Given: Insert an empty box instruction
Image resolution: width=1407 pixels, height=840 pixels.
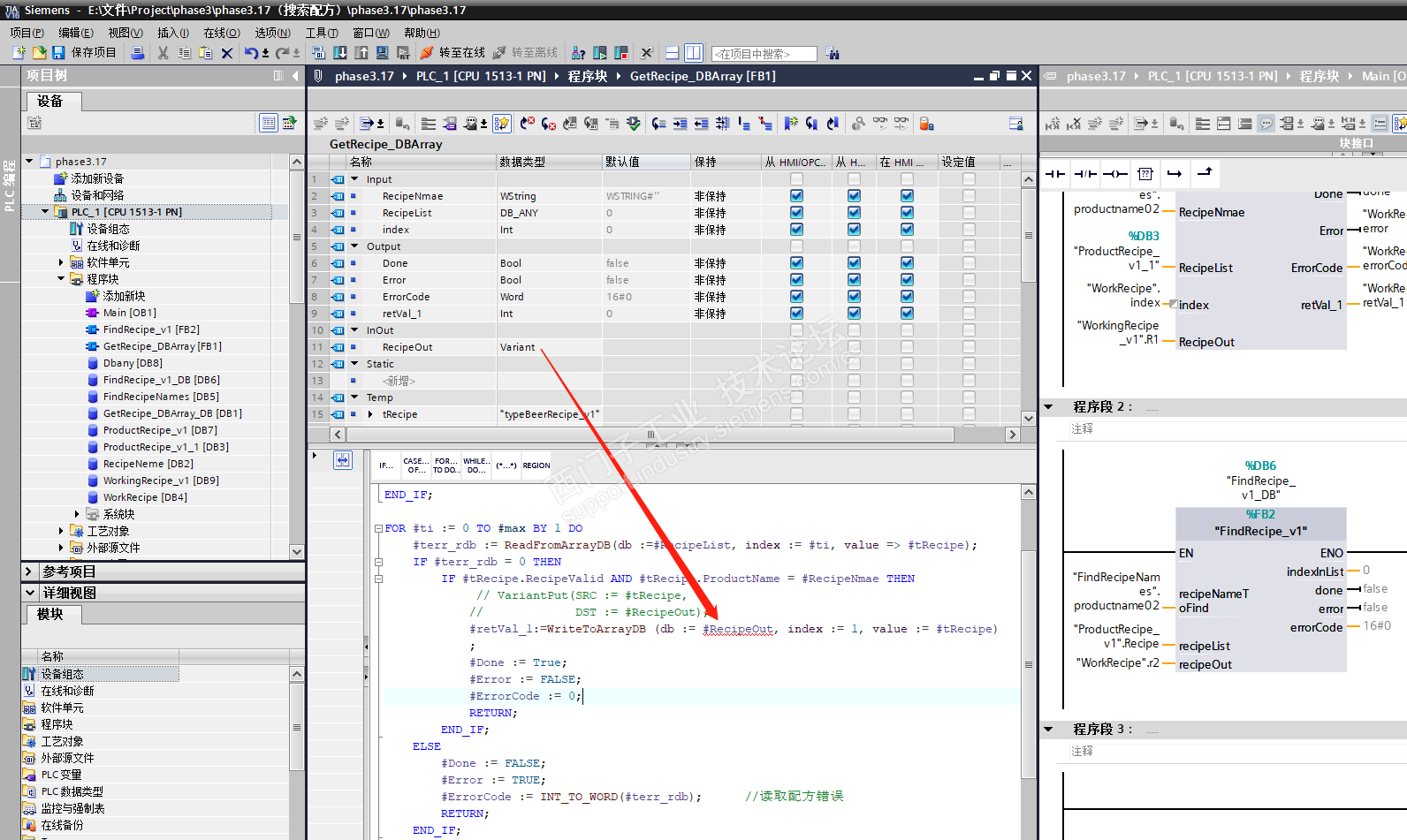Looking at the screenshot, I should tap(1145, 174).
